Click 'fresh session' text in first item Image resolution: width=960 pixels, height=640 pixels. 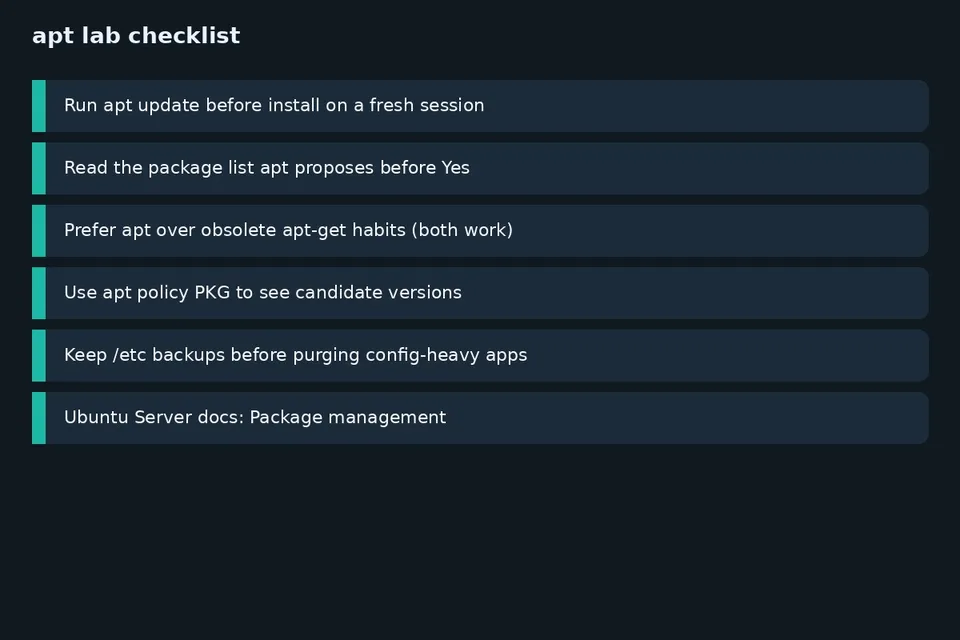tap(426, 105)
